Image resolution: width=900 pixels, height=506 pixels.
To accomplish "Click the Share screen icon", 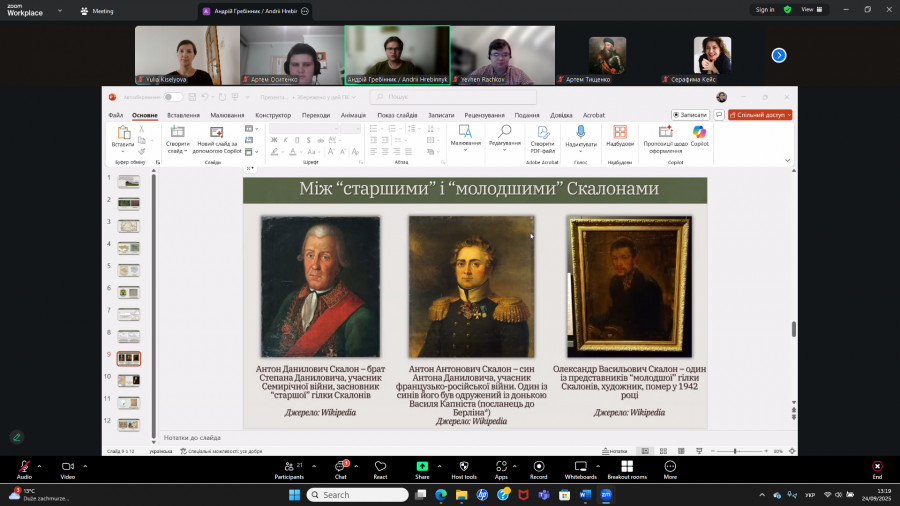I will pyautogui.click(x=422, y=468).
